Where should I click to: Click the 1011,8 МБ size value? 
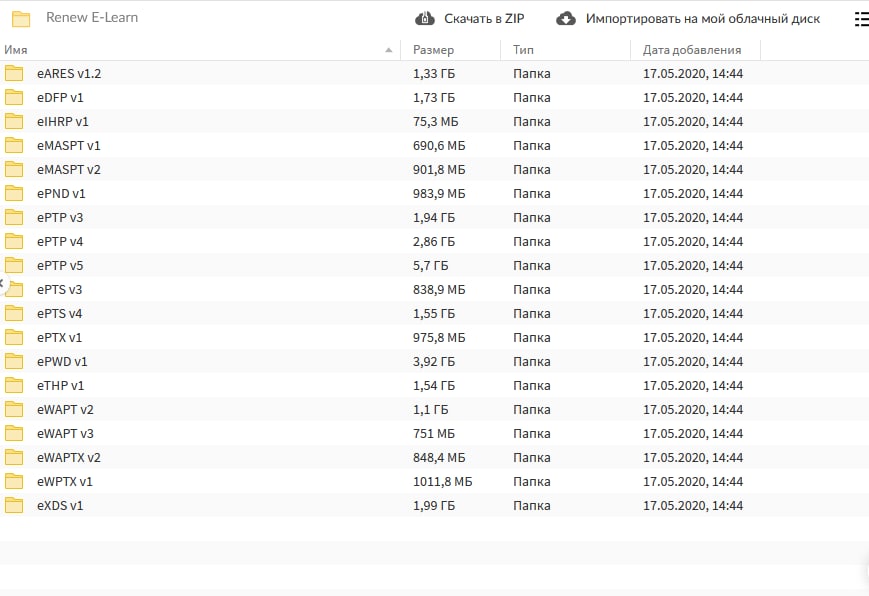tap(443, 481)
